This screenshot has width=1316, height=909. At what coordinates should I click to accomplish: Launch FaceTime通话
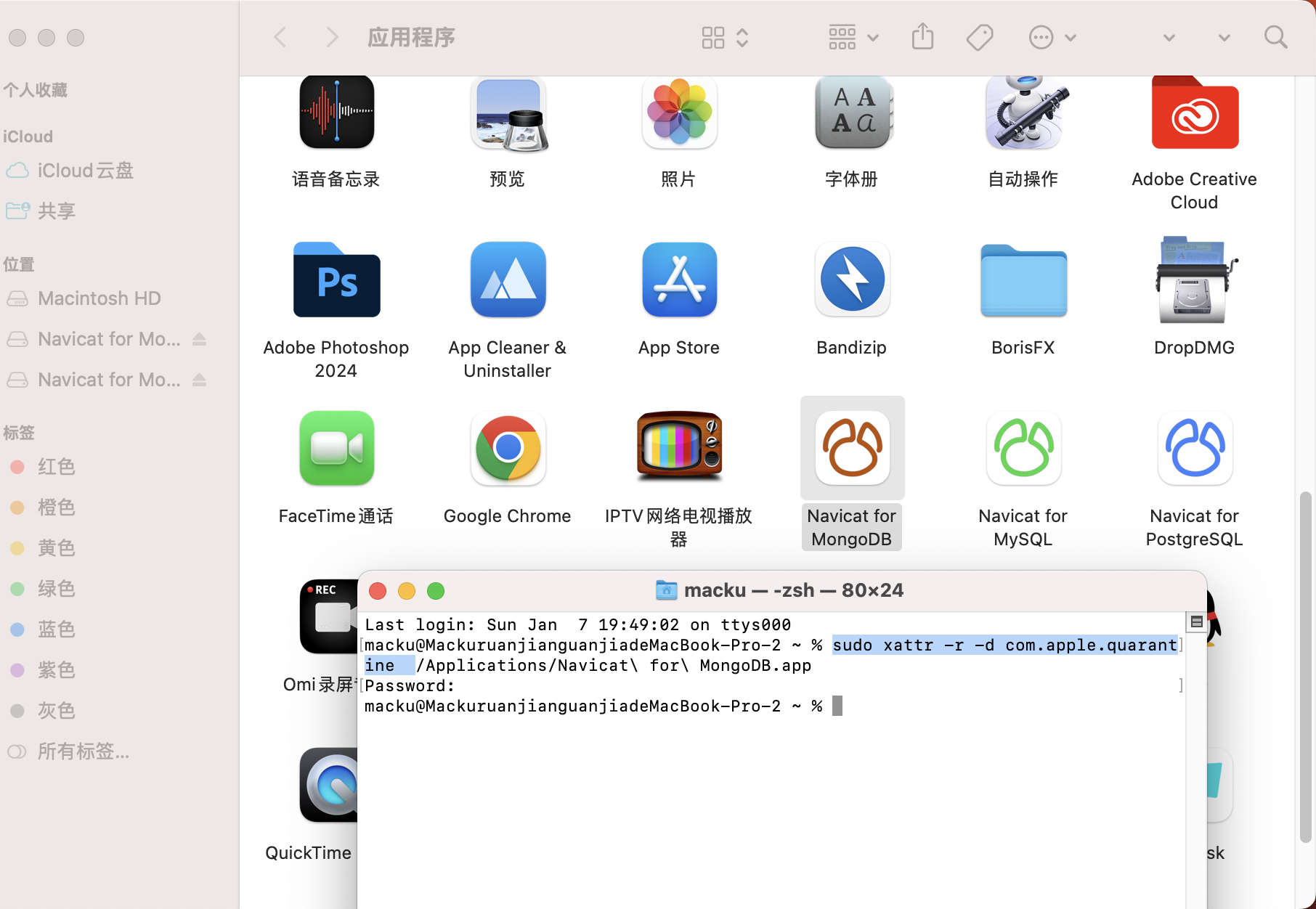point(336,448)
